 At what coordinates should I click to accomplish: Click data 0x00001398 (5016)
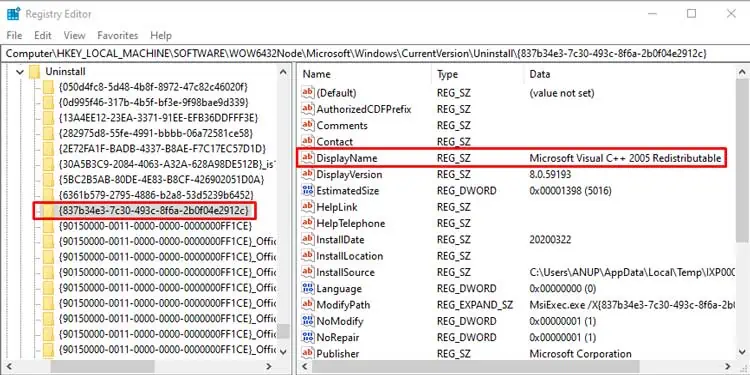(x=570, y=191)
